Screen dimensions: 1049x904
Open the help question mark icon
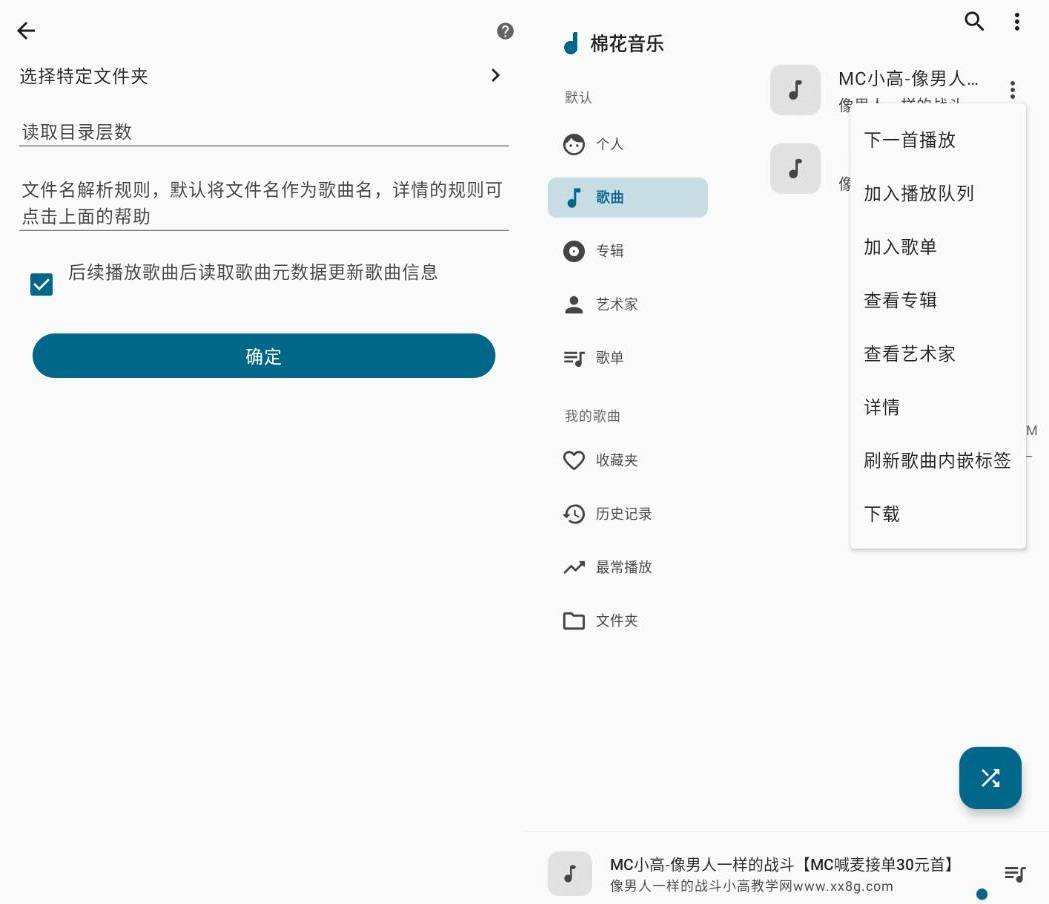point(505,31)
